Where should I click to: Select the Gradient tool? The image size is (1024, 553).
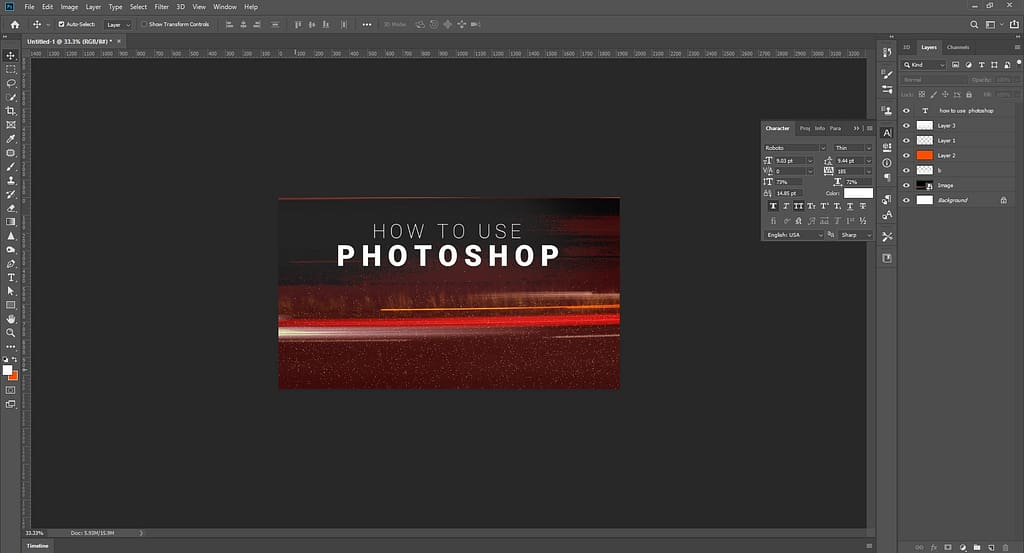pyautogui.click(x=10, y=222)
